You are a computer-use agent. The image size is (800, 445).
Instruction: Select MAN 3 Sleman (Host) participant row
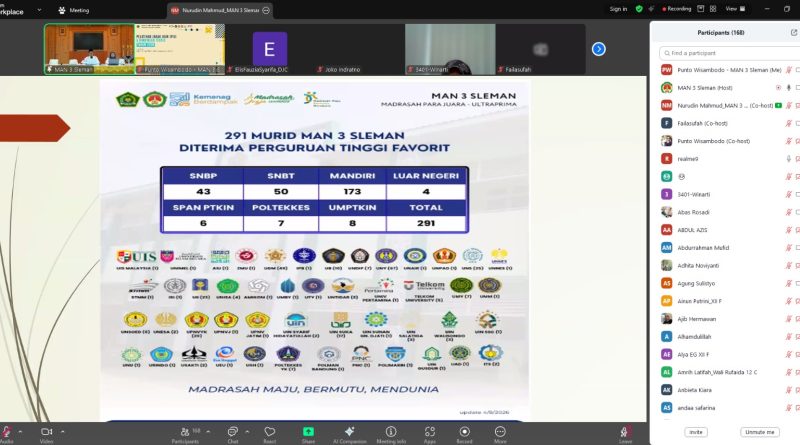pos(730,88)
